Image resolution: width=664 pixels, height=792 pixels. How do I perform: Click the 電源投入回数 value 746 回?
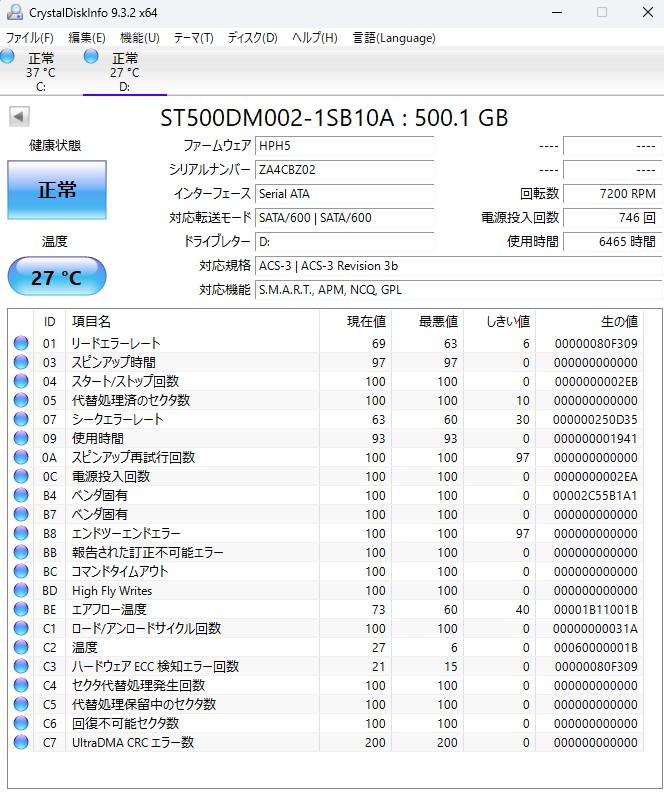612,218
